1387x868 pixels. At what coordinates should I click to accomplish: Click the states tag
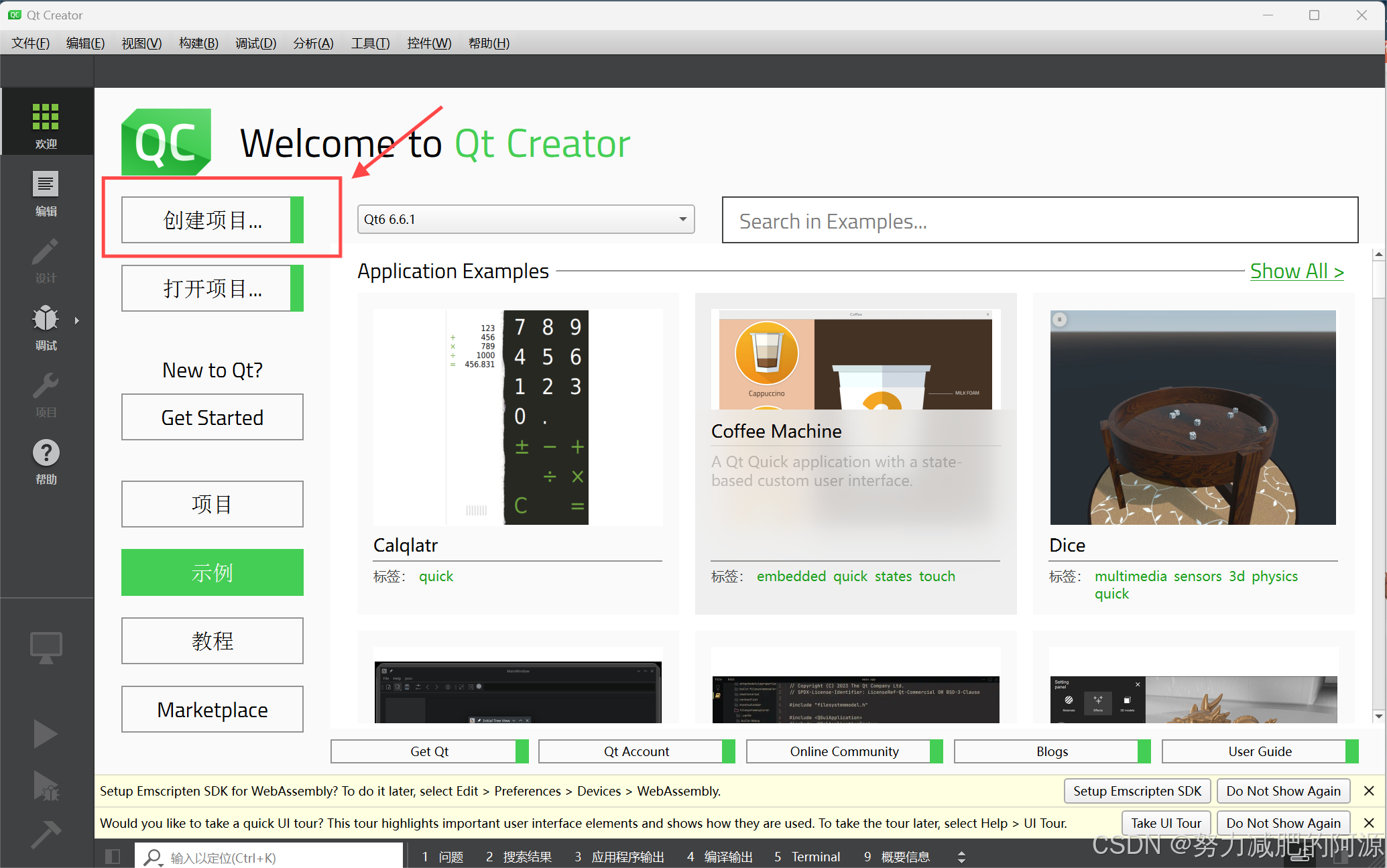tap(893, 576)
